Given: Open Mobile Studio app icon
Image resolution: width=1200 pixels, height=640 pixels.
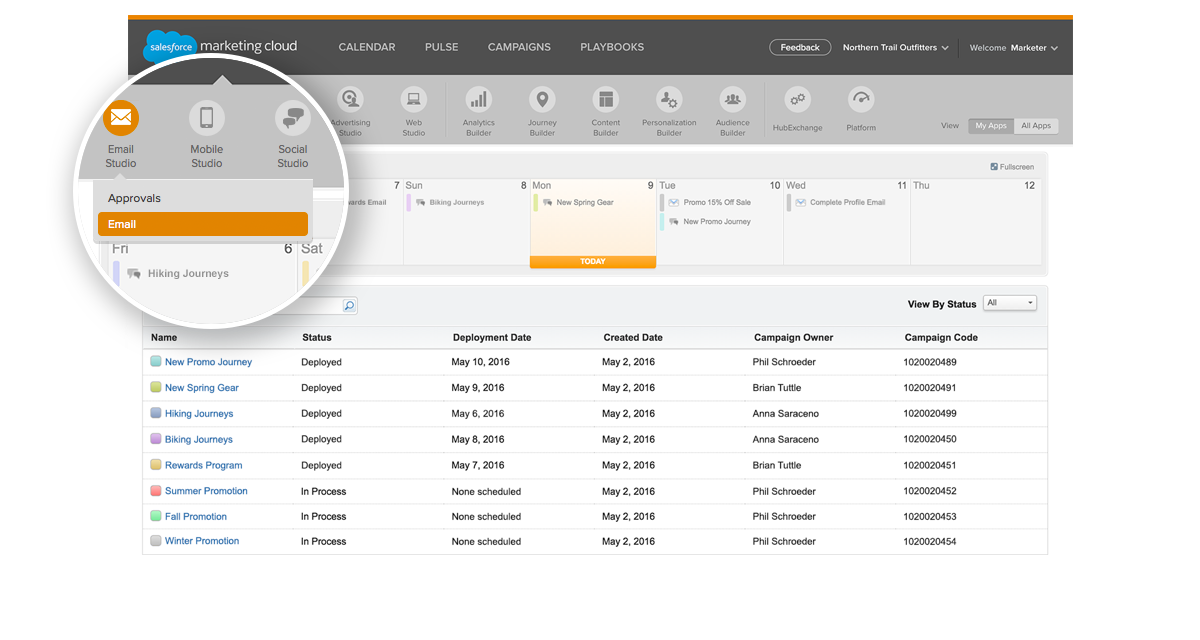Looking at the screenshot, I should (207, 119).
